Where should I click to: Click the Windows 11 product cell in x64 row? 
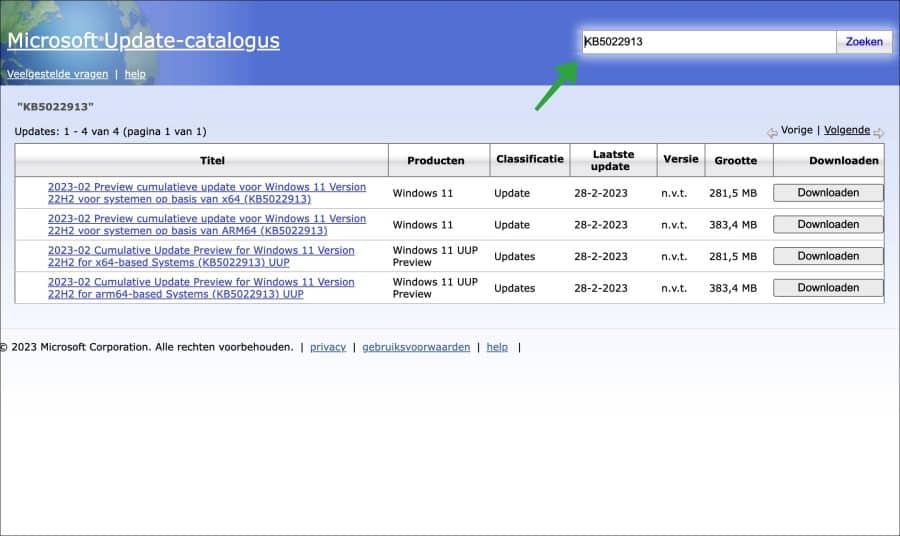(x=423, y=193)
